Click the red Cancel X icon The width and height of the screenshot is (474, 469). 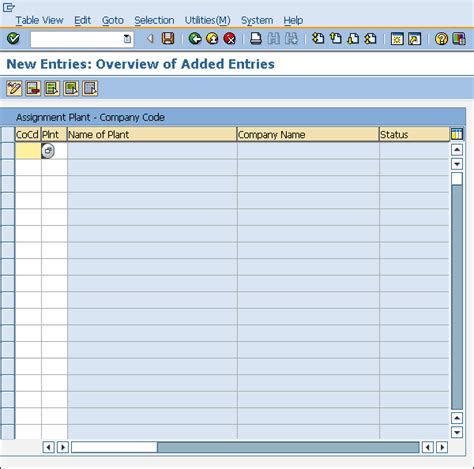pos(230,39)
